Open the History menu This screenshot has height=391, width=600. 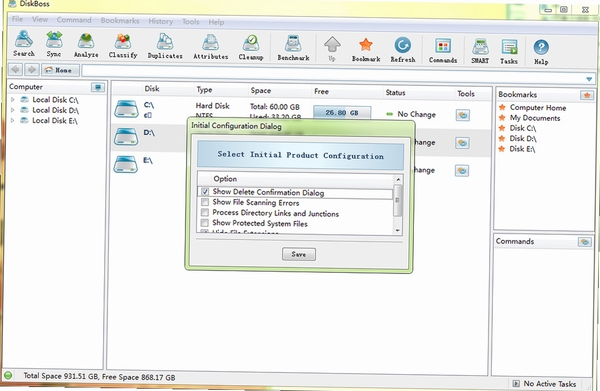[x=160, y=21]
